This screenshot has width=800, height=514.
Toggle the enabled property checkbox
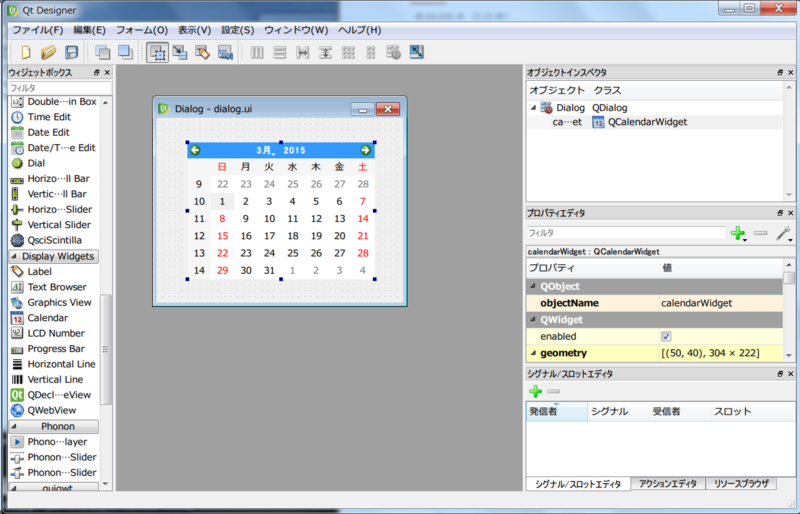[666, 336]
